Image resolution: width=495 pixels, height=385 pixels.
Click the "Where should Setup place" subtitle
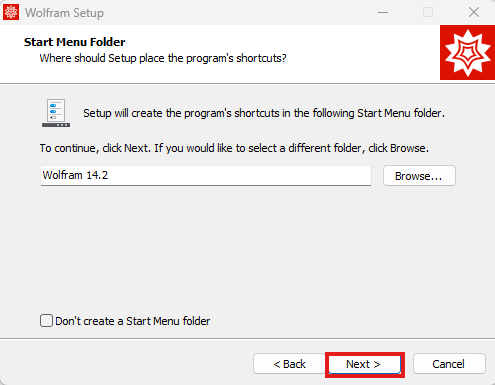(163, 58)
